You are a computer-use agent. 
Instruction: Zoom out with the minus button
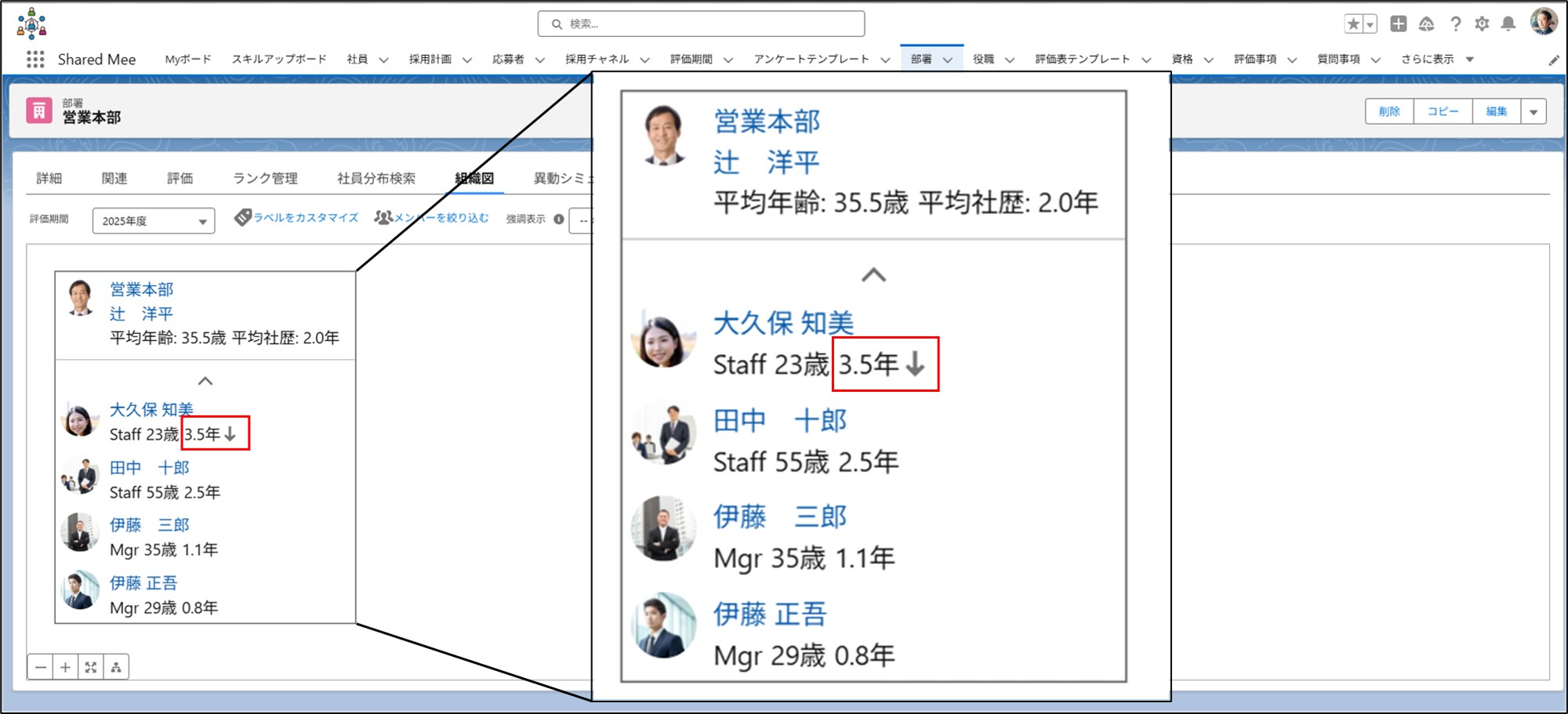pyautogui.click(x=41, y=668)
